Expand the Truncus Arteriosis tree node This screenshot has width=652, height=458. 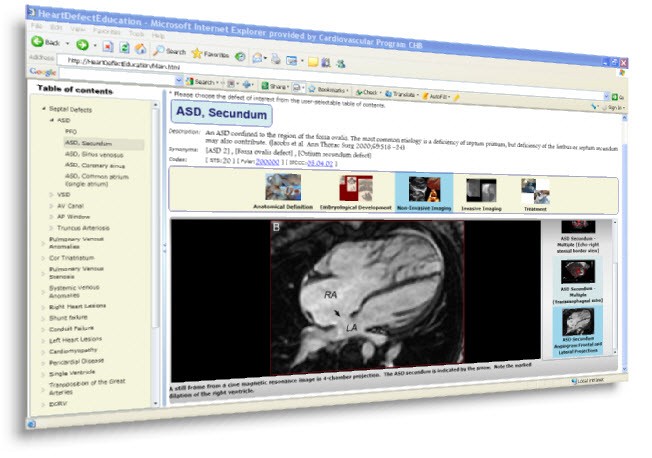coord(51,228)
